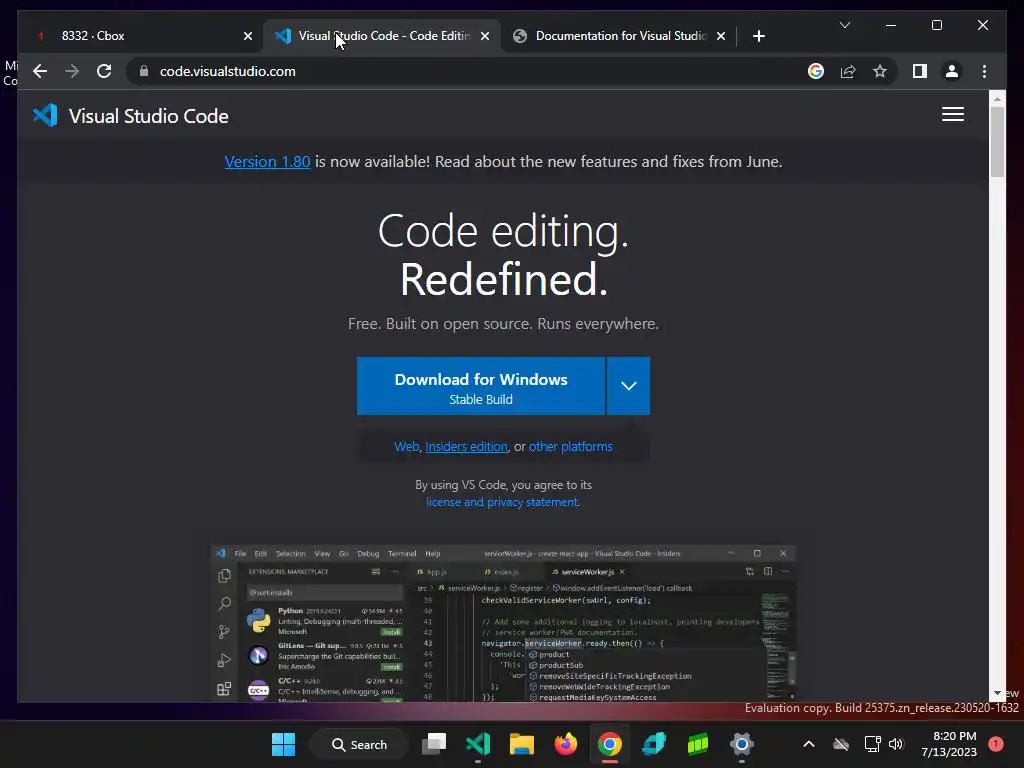The width and height of the screenshot is (1024, 768).
Task: Open File Explorer from the taskbar
Action: click(521, 744)
